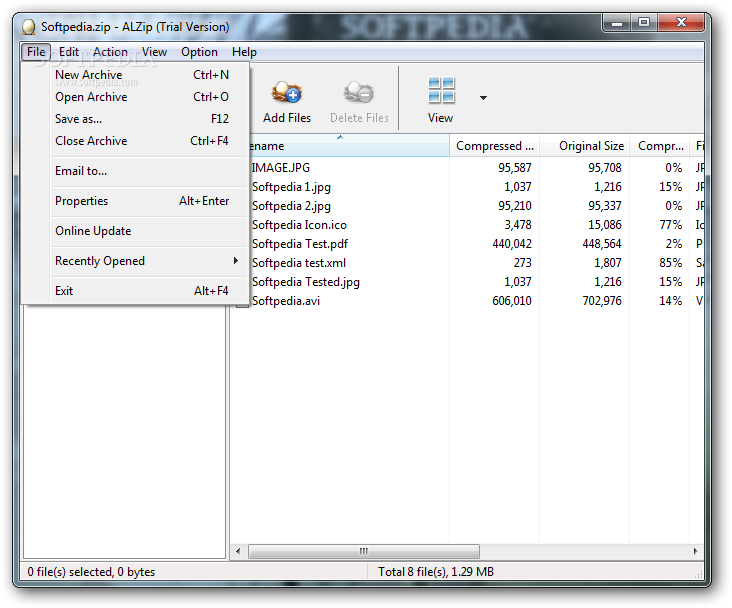Click the scrollbar right arrow
Viewport: 732px width, 608px height.
click(696, 551)
